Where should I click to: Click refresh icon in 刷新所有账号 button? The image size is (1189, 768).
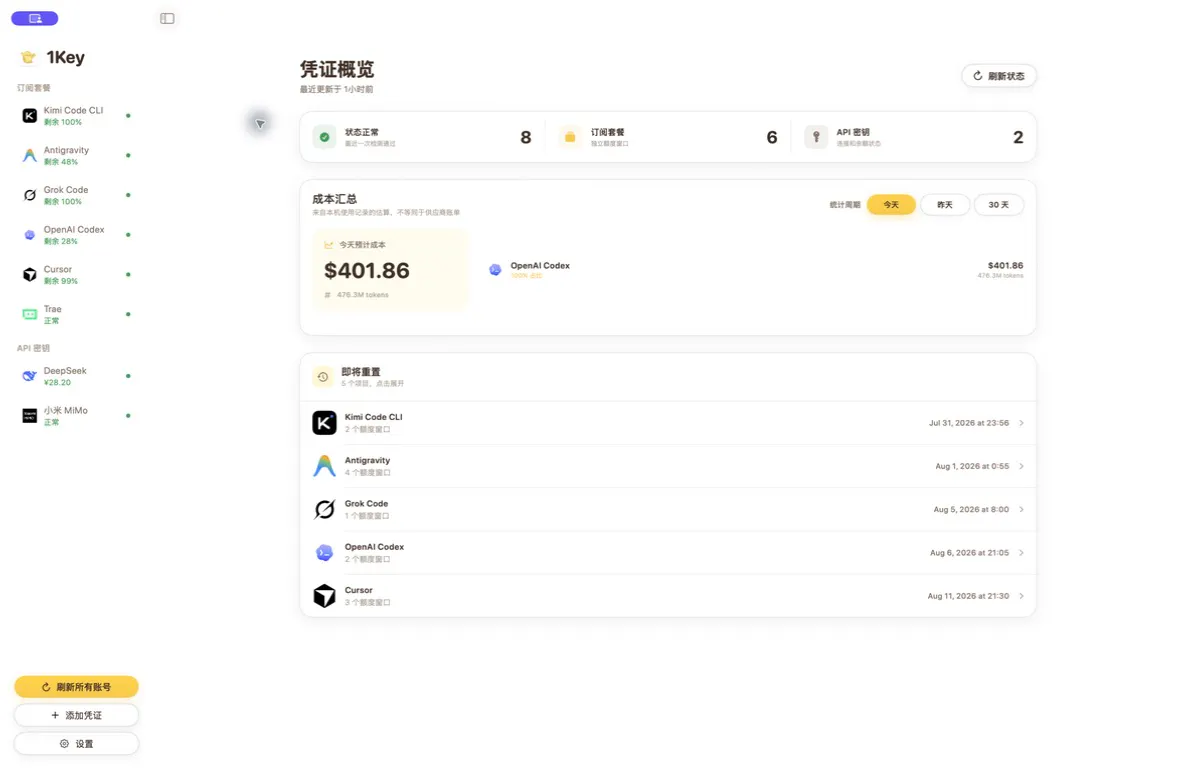coord(46,687)
